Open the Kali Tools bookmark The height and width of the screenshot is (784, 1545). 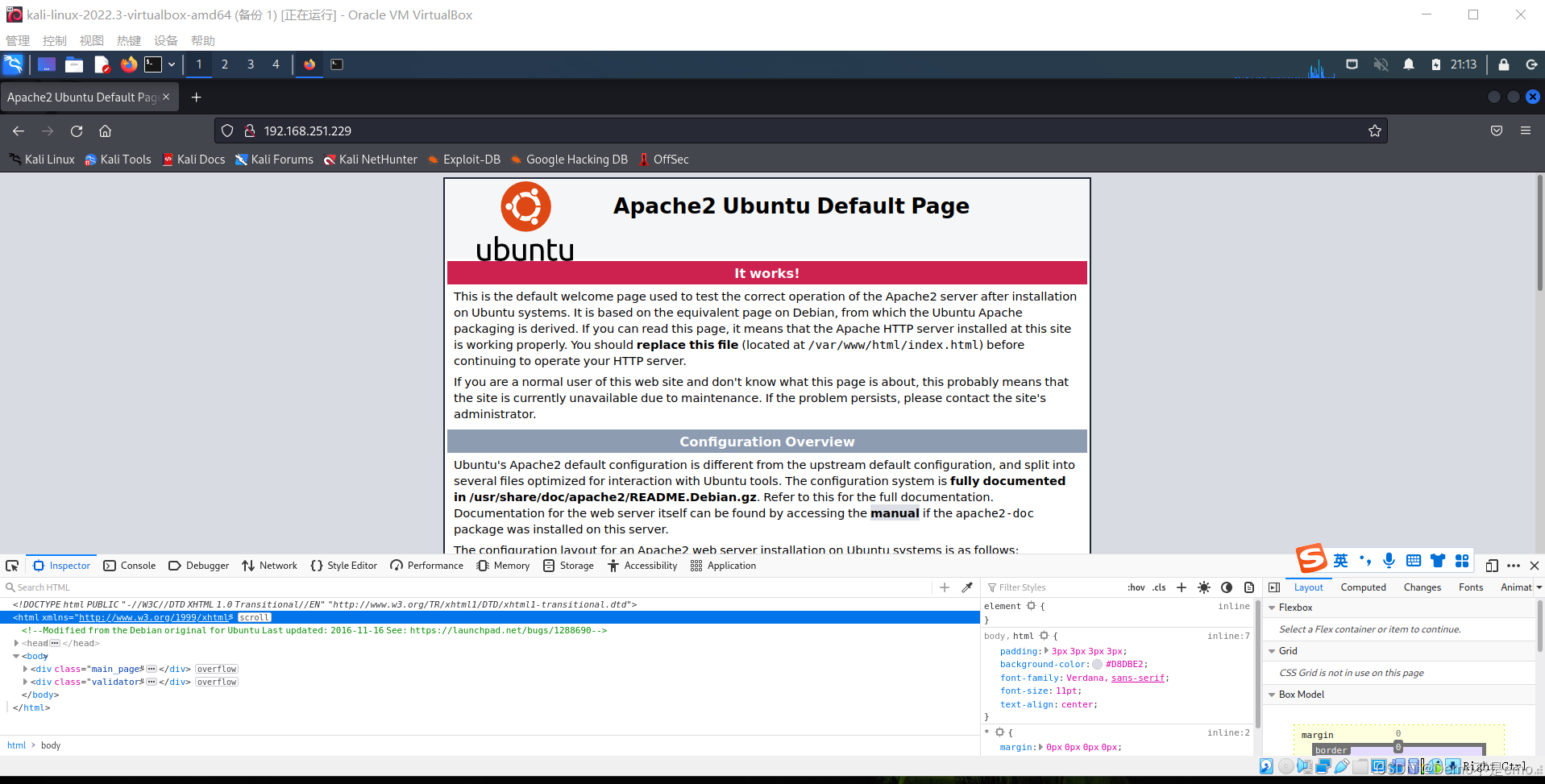tap(118, 160)
